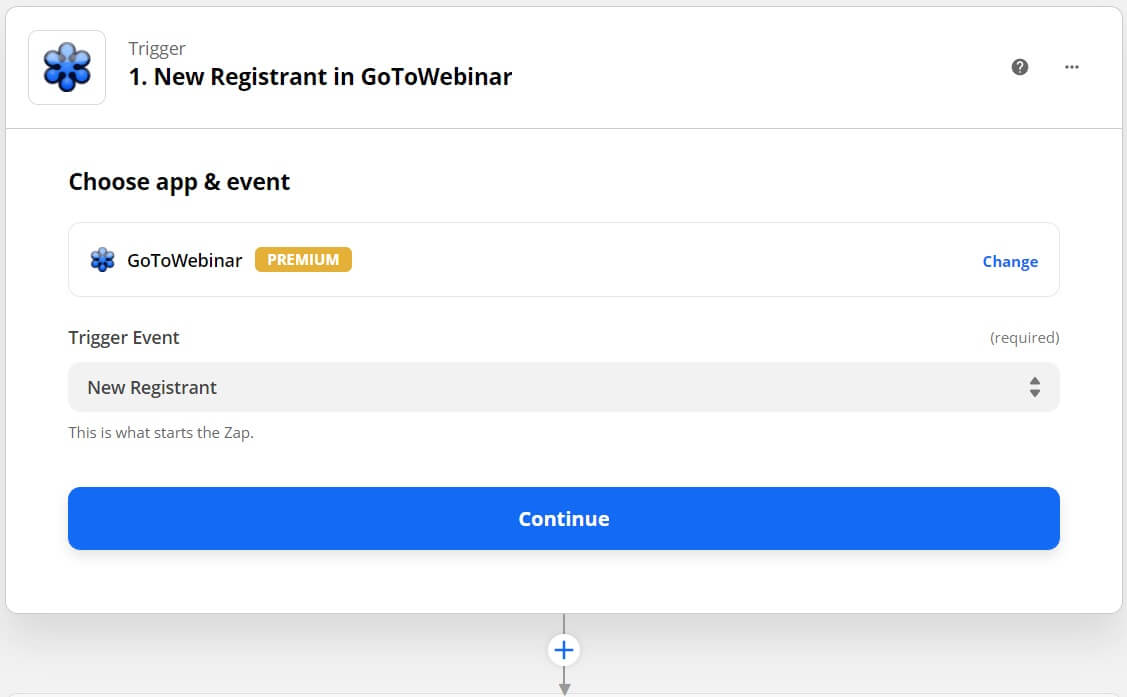The height and width of the screenshot is (697, 1127).
Task: Click the helper text about starting the Zap
Action: pos(161,433)
